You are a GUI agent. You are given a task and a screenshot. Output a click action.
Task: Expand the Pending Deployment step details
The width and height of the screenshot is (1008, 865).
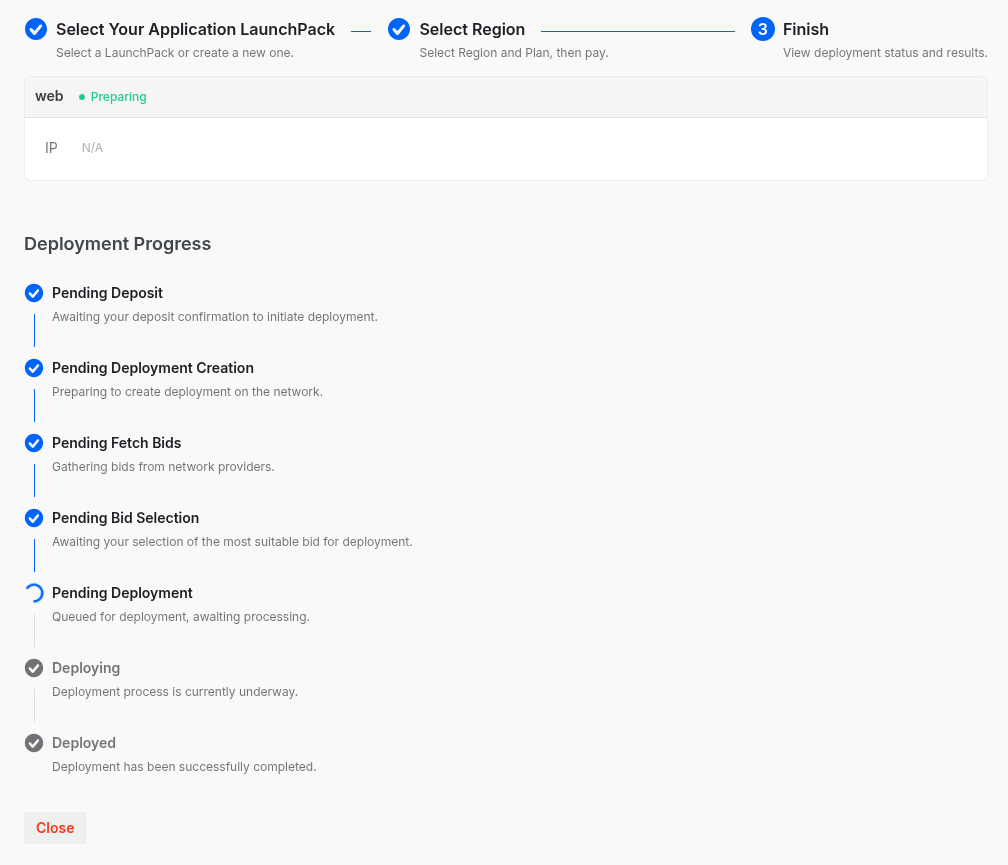[x=122, y=593]
